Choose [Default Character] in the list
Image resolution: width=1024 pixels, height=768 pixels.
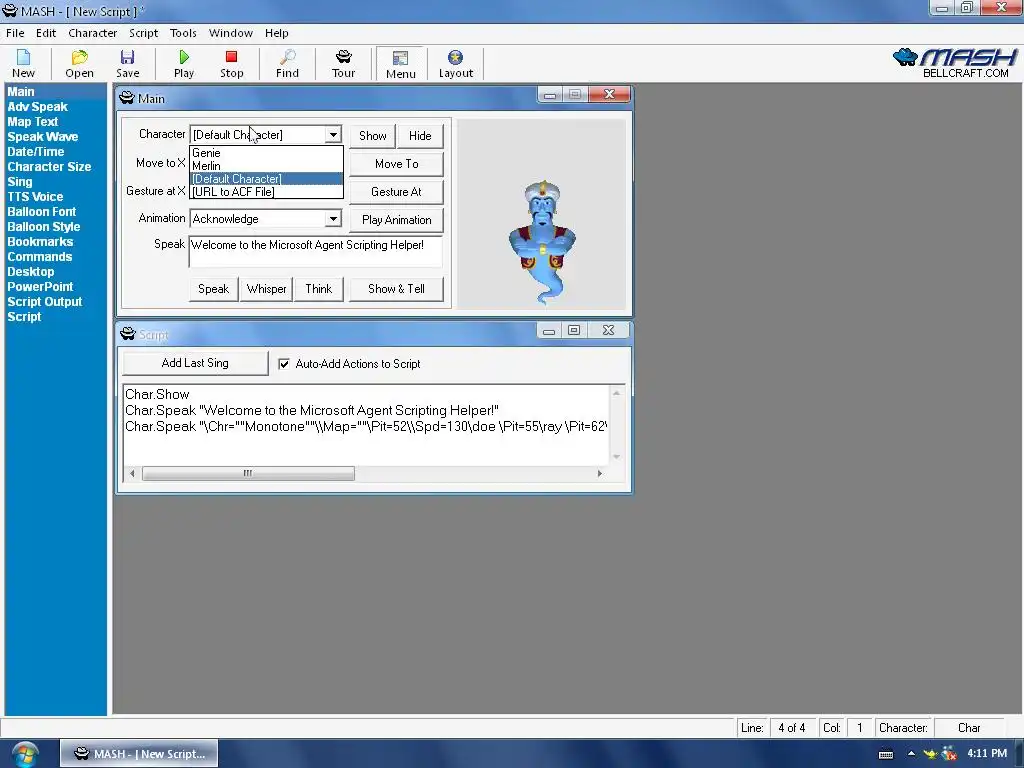tap(266, 179)
